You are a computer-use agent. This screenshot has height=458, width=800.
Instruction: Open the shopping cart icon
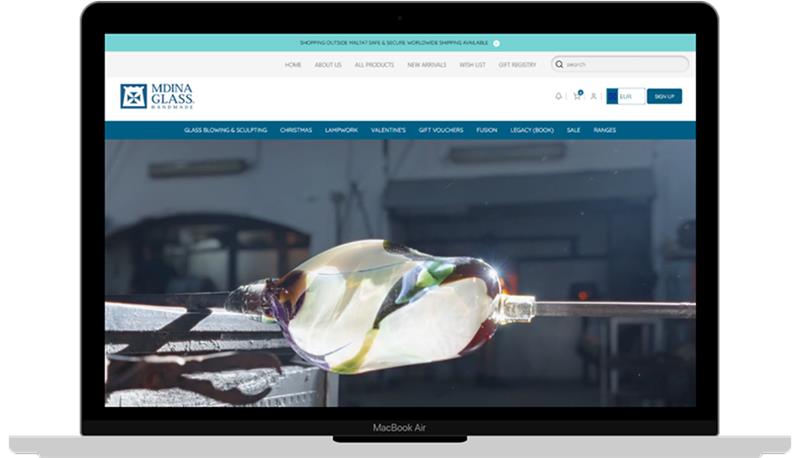(577, 96)
